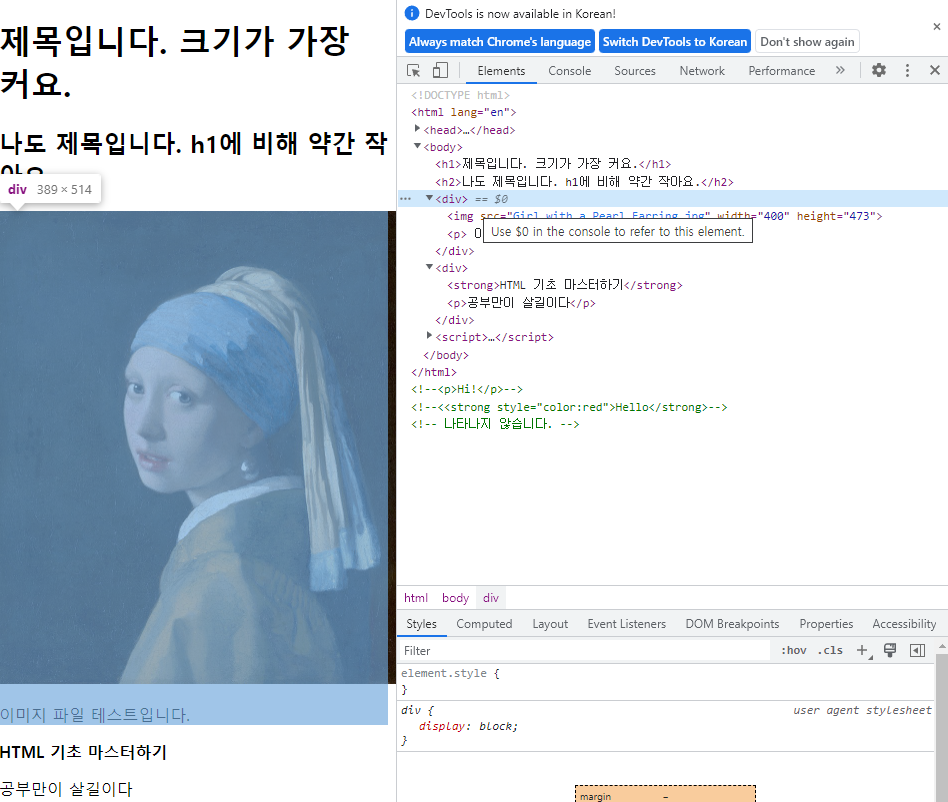948x802 pixels.
Task: Collapse the selected div node
Action: pos(429,198)
